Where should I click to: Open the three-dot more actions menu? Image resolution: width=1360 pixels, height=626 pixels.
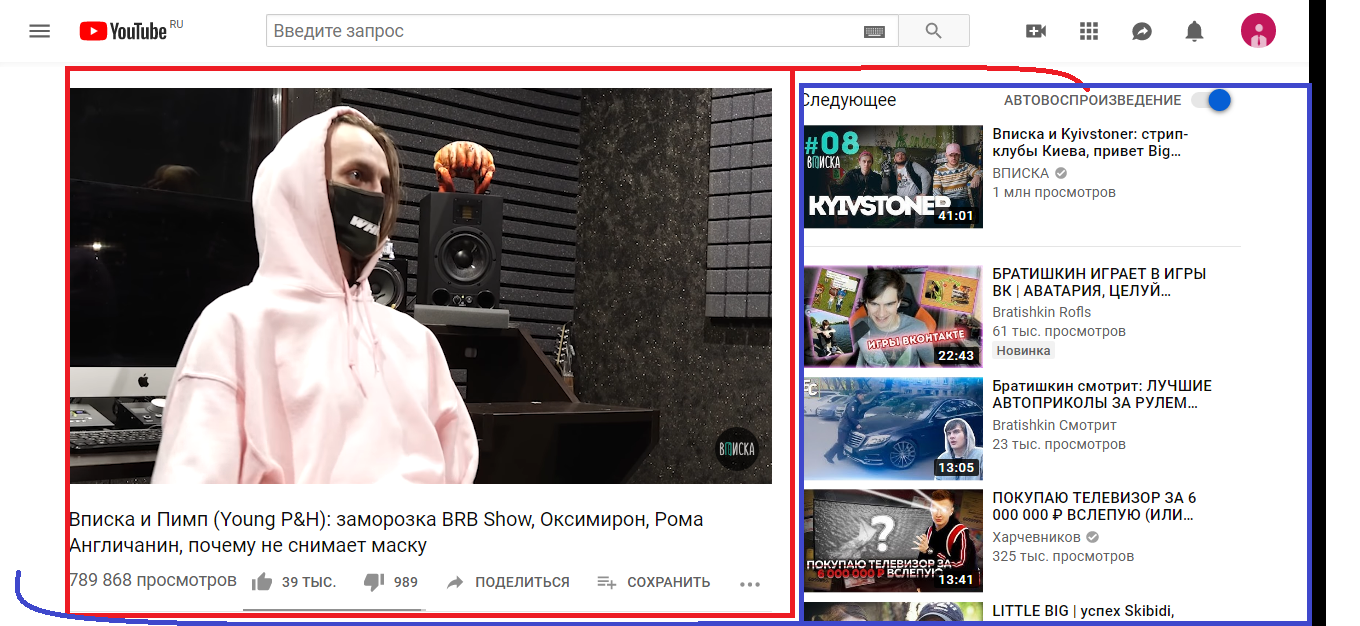tap(750, 584)
